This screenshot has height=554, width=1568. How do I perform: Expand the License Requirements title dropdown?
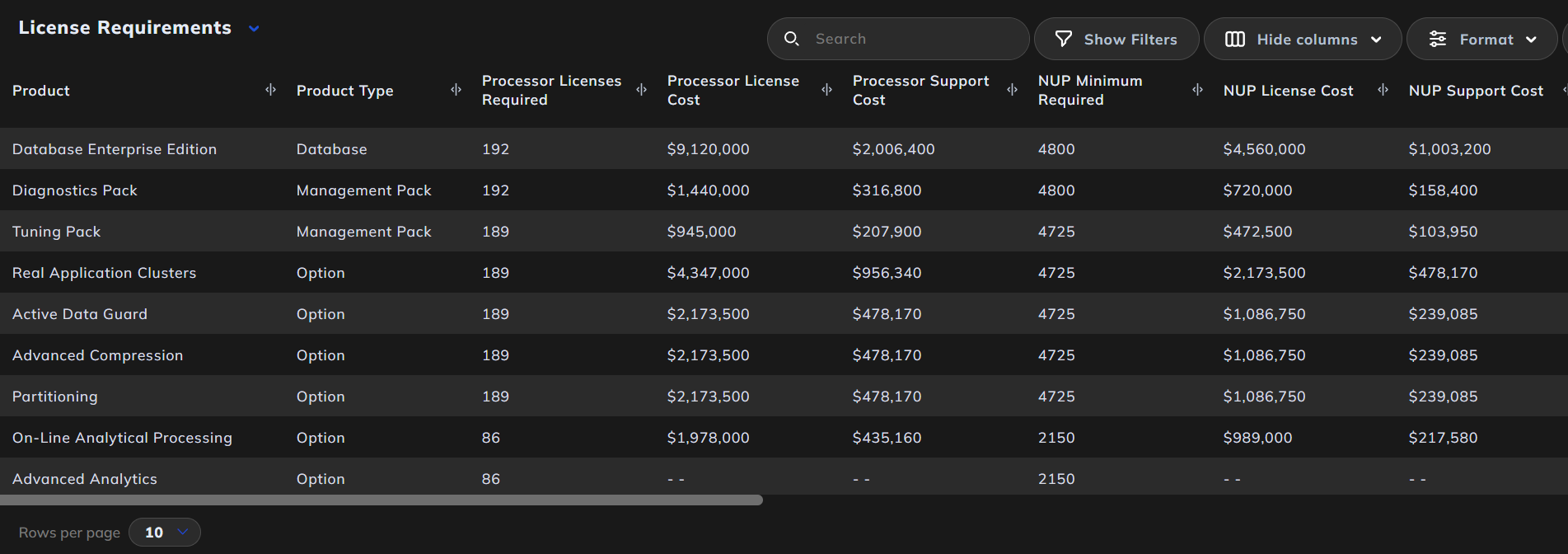tap(254, 29)
